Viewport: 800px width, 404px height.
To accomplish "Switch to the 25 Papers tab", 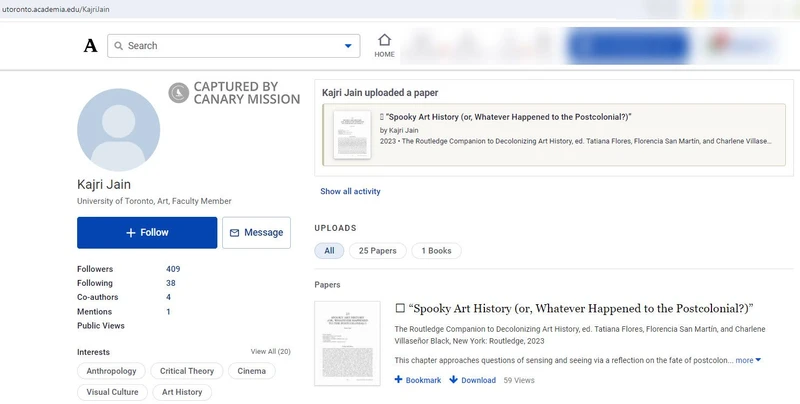I will pos(378,250).
